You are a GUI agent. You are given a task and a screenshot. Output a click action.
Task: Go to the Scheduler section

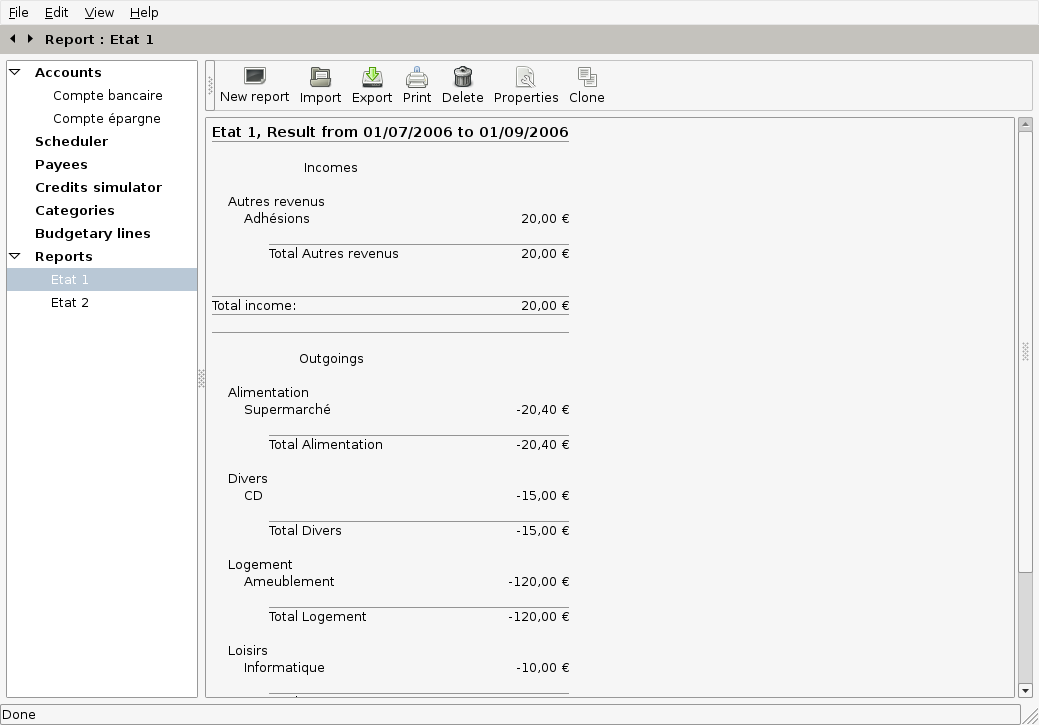(71, 141)
